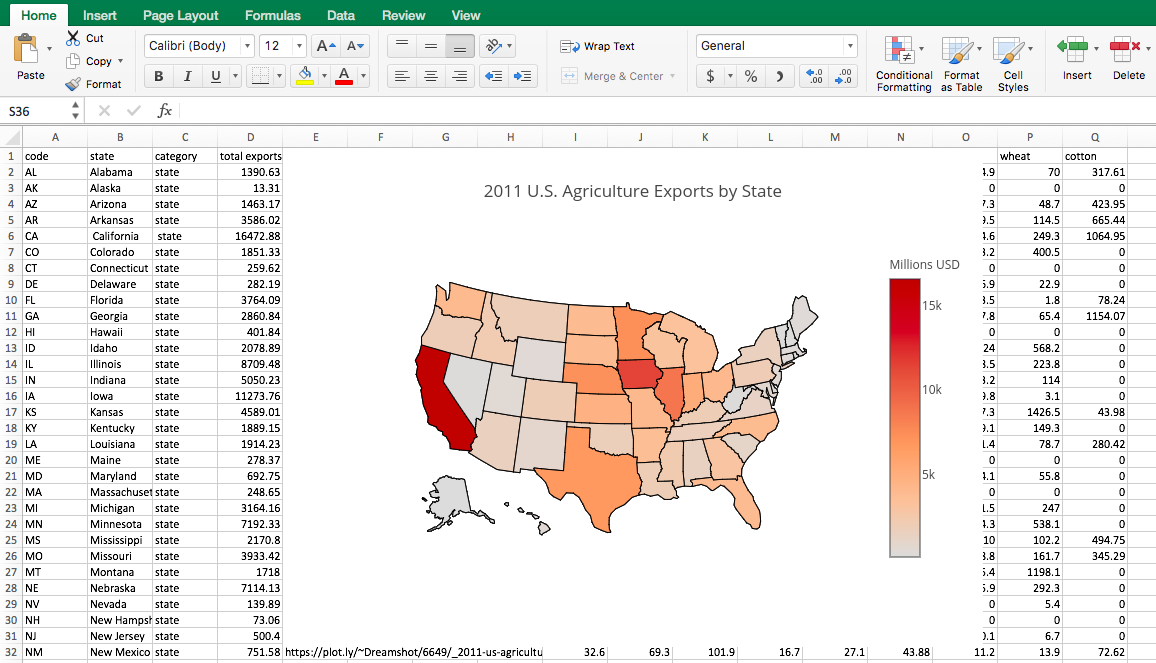Apply yellow fill color paint bucket
The width and height of the screenshot is (1156, 663).
(x=304, y=76)
